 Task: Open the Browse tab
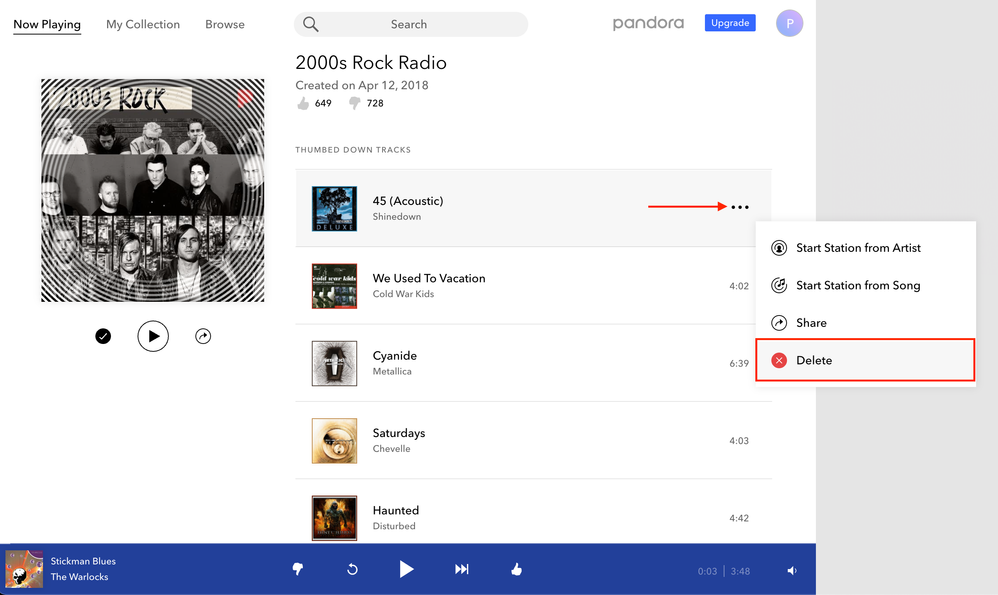click(225, 24)
